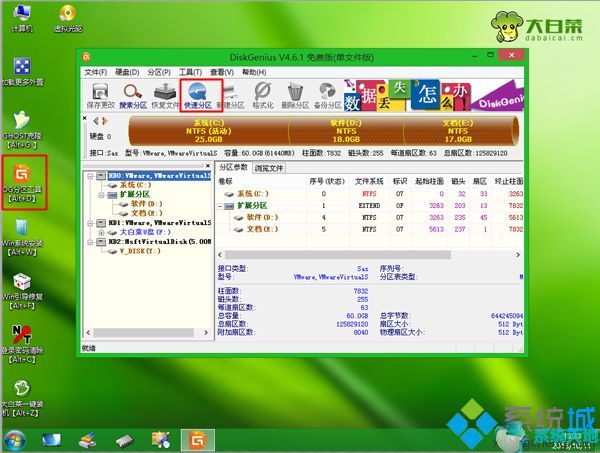The width and height of the screenshot is (600, 453).
Task: Open the 分区(P) menu
Action: coord(159,72)
